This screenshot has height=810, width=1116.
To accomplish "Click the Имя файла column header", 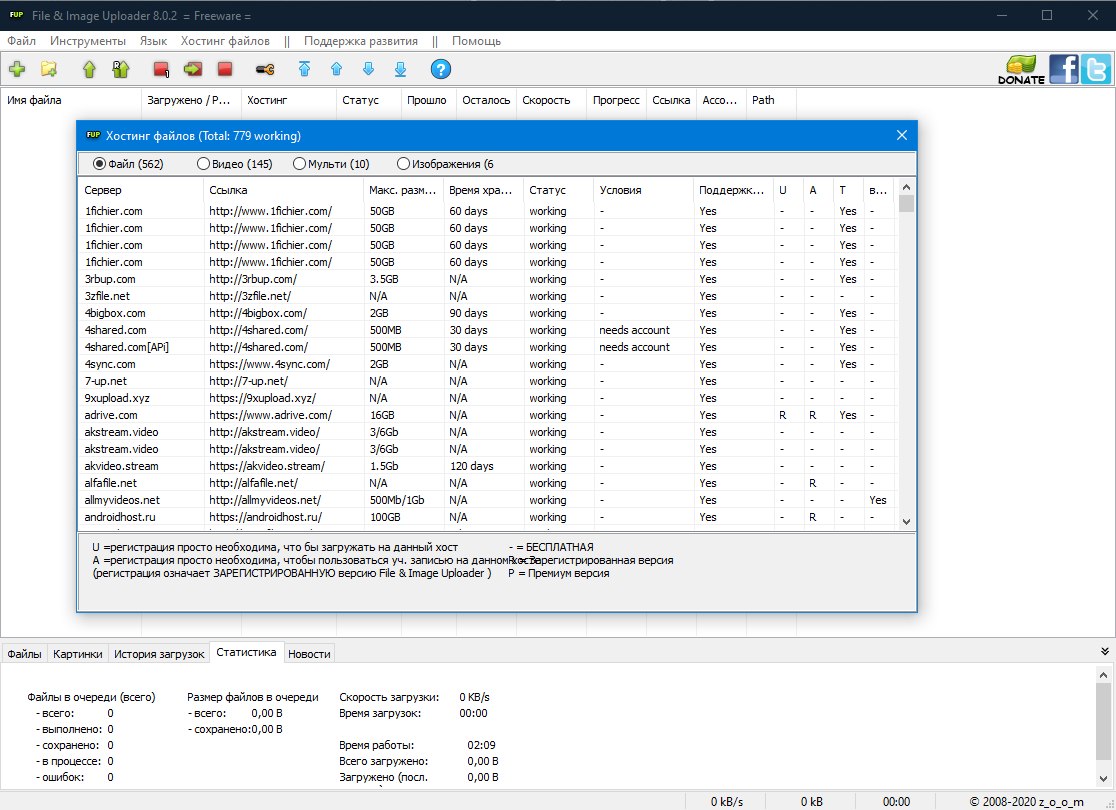I will coord(71,100).
